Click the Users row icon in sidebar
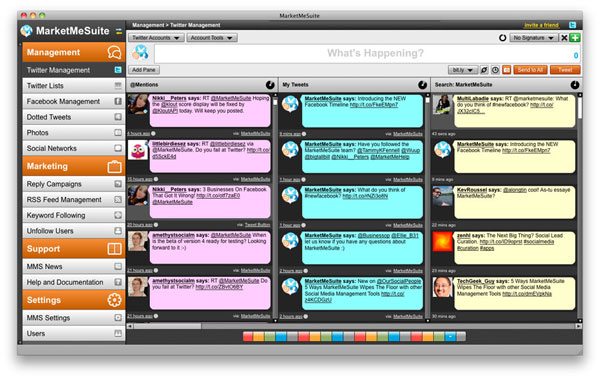Image resolution: width=600 pixels, height=379 pixels. click(118, 333)
